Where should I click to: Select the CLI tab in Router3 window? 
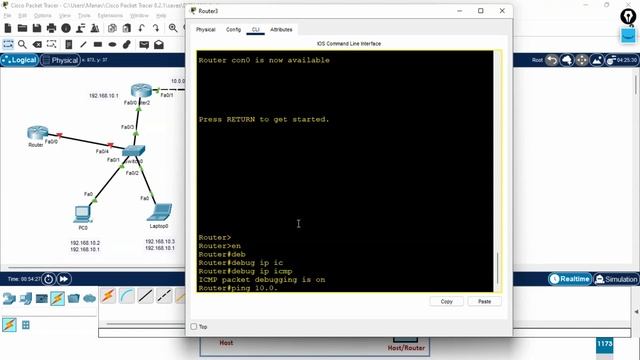[x=256, y=30]
